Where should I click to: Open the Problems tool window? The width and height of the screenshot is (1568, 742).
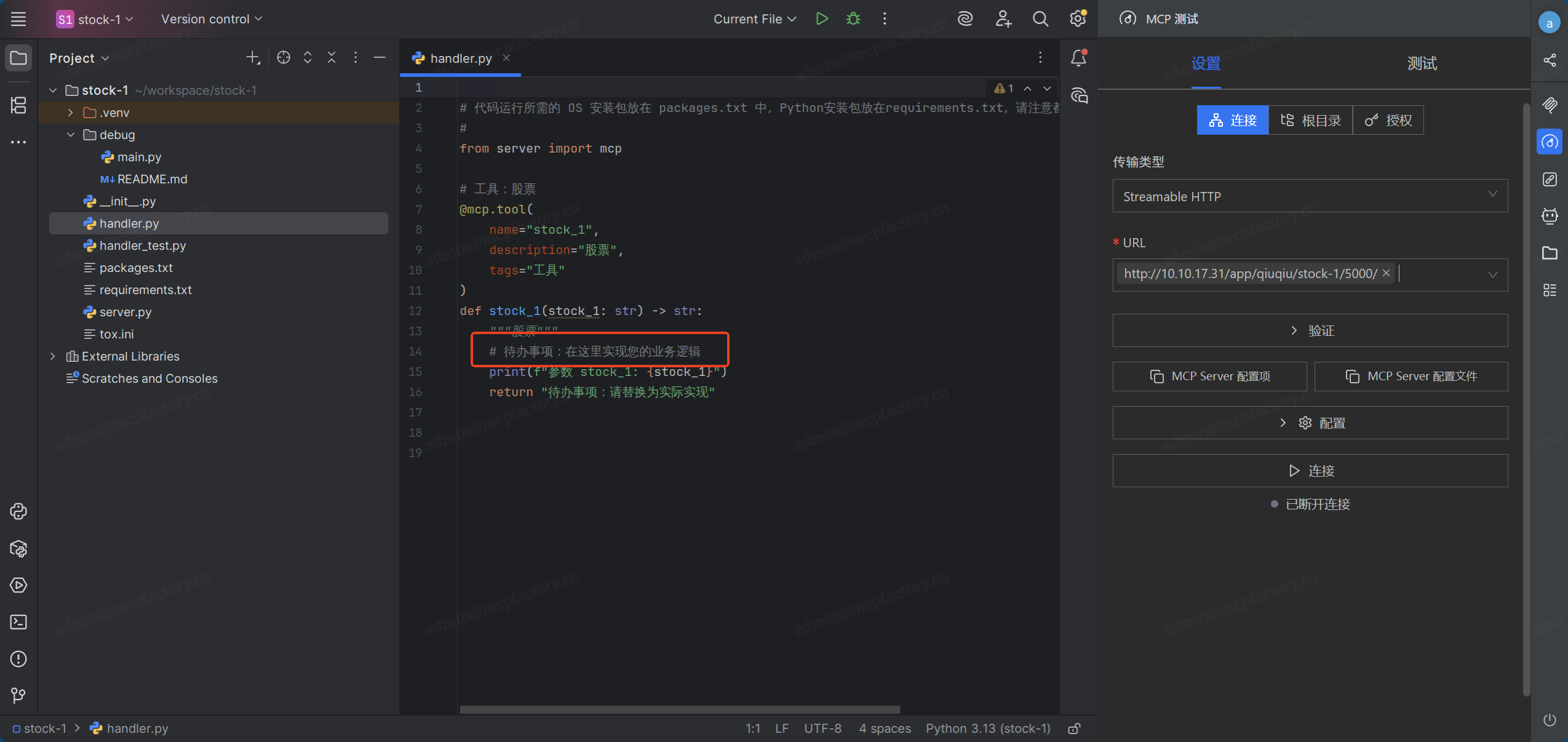pyautogui.click(x=18, y=659)
